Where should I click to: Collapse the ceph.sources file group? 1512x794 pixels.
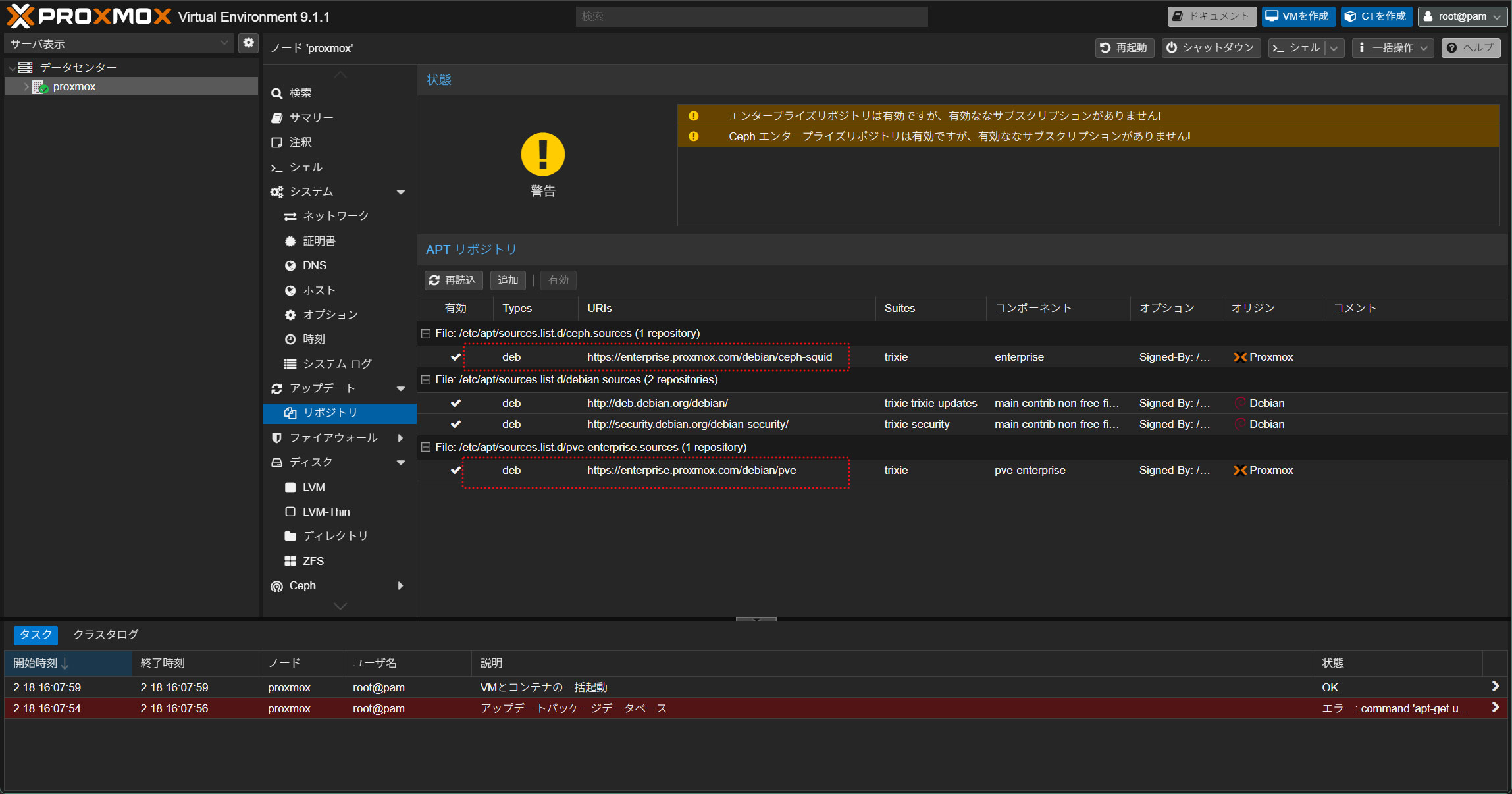[x=426, y=333]
